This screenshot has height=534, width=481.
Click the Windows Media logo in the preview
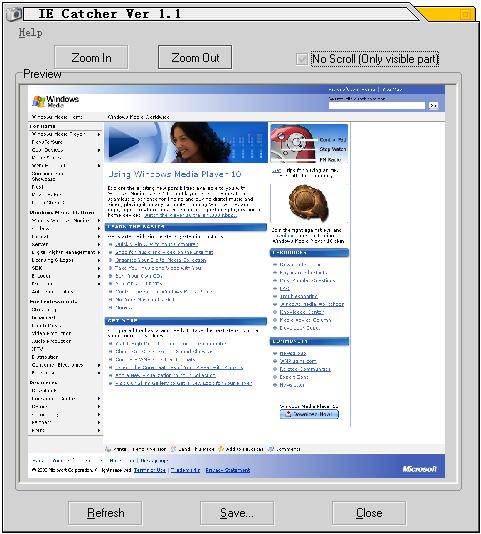pos(56,101)
